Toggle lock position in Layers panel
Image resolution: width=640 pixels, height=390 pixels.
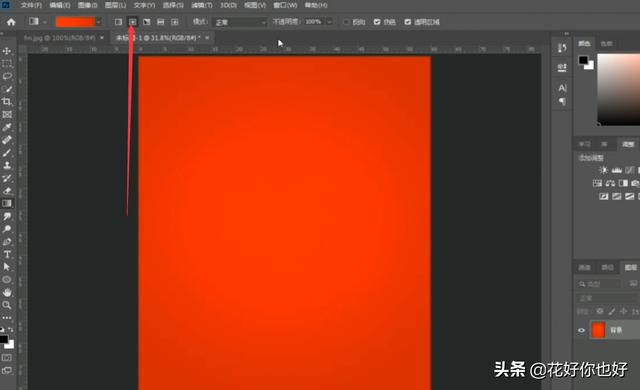pyautogui.click(x=623, y=311)
